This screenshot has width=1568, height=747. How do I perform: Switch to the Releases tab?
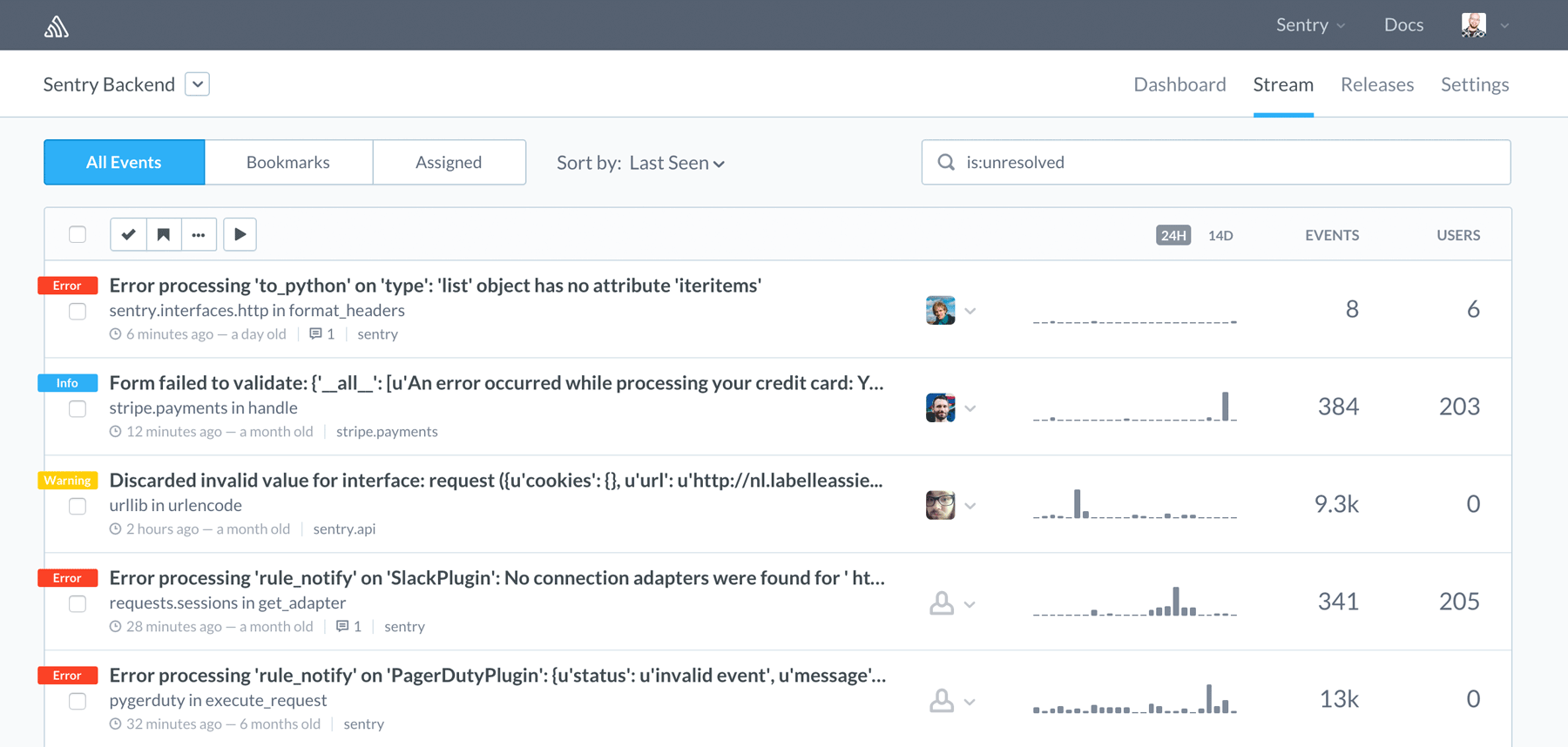click(x=1377, y=84)
